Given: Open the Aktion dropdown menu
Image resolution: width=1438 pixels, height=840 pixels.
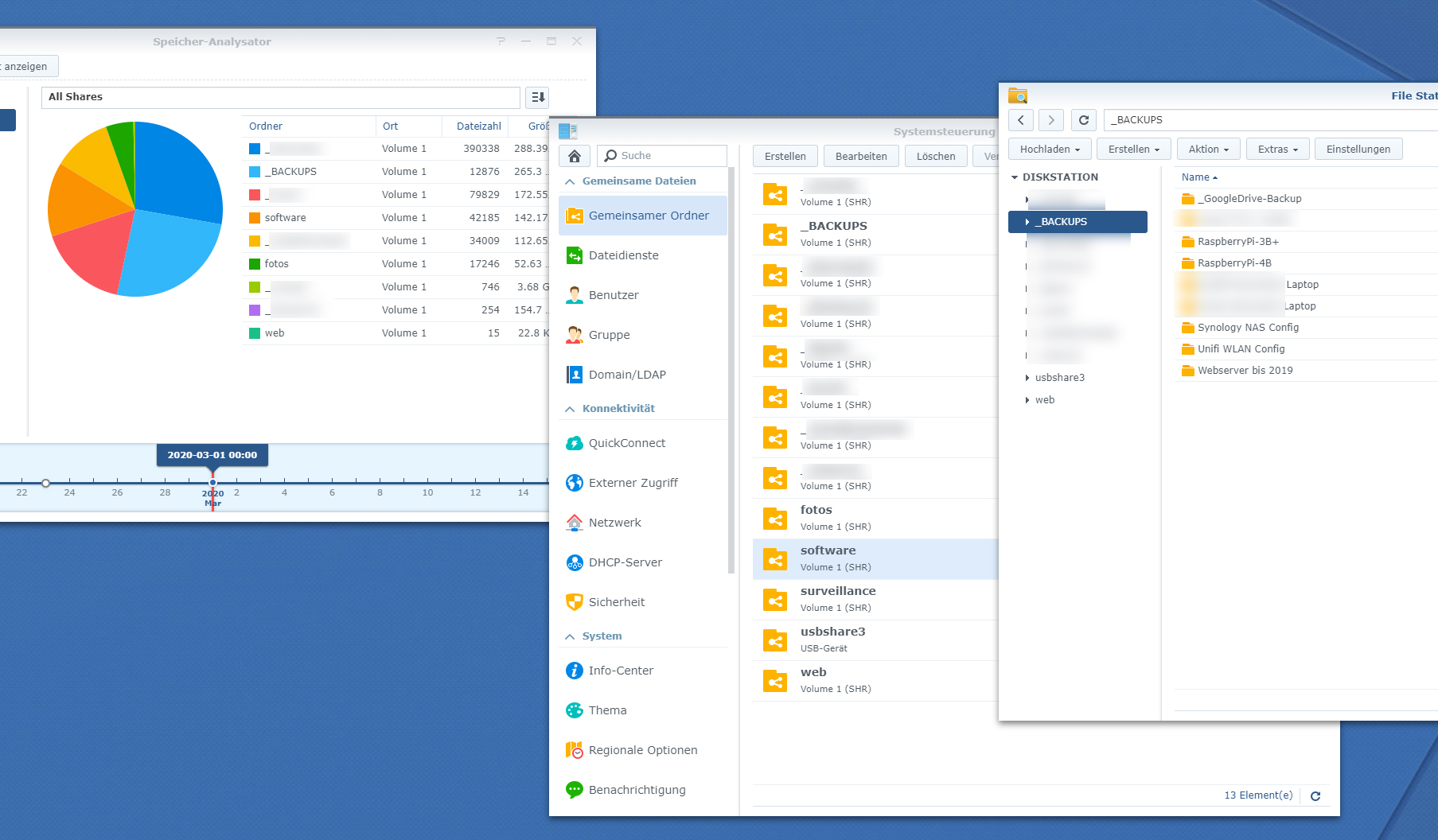Looking at the screenshot, I should (x=1208, y=149).
